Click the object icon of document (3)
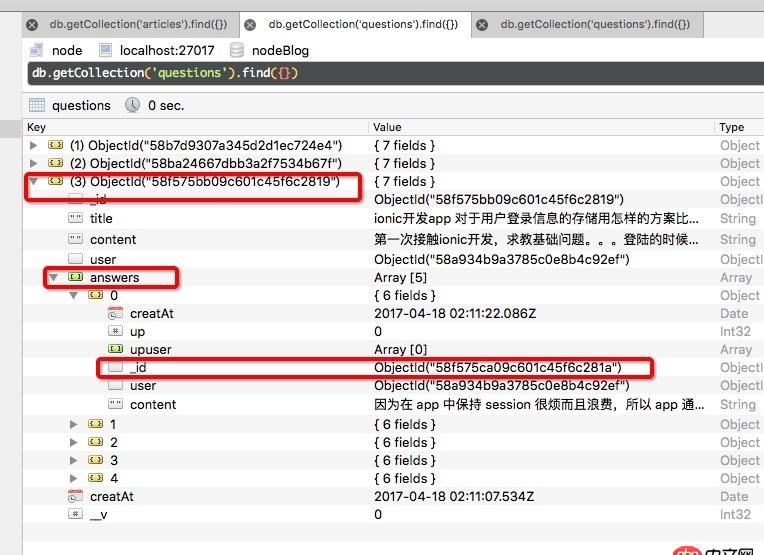 pyautogui.click(x=56, y=181)
